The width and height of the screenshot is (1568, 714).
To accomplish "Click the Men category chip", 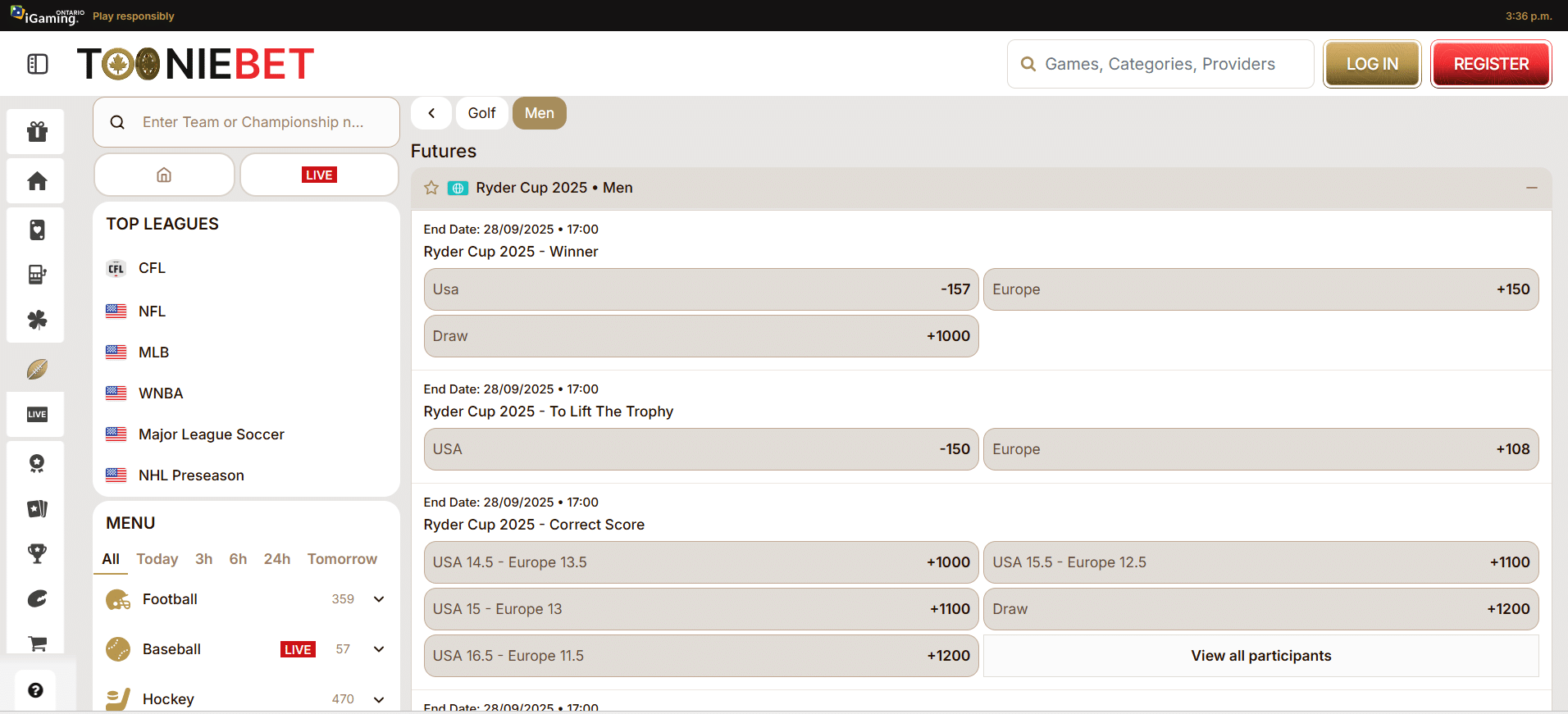I will tap(539, 113).
